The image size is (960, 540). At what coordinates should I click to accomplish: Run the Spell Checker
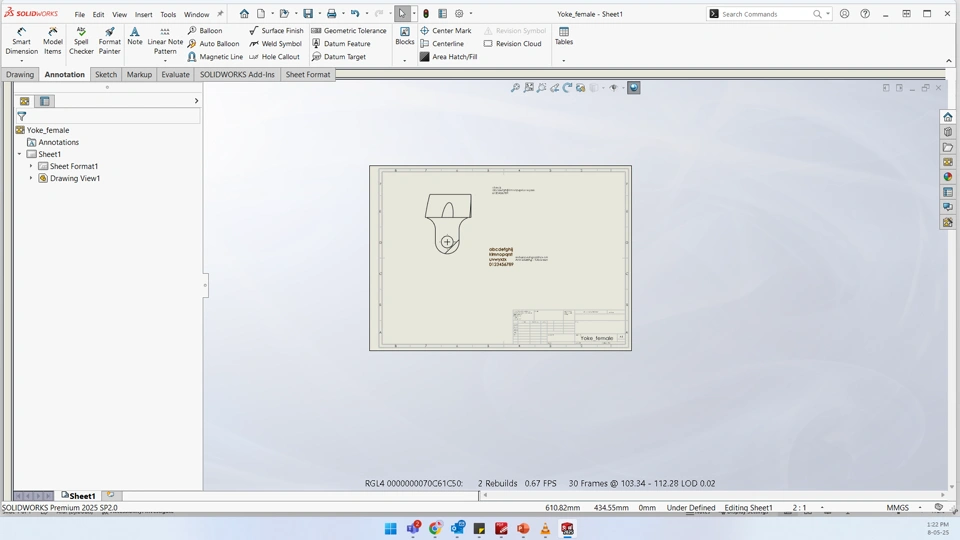(x=81, y=41)
